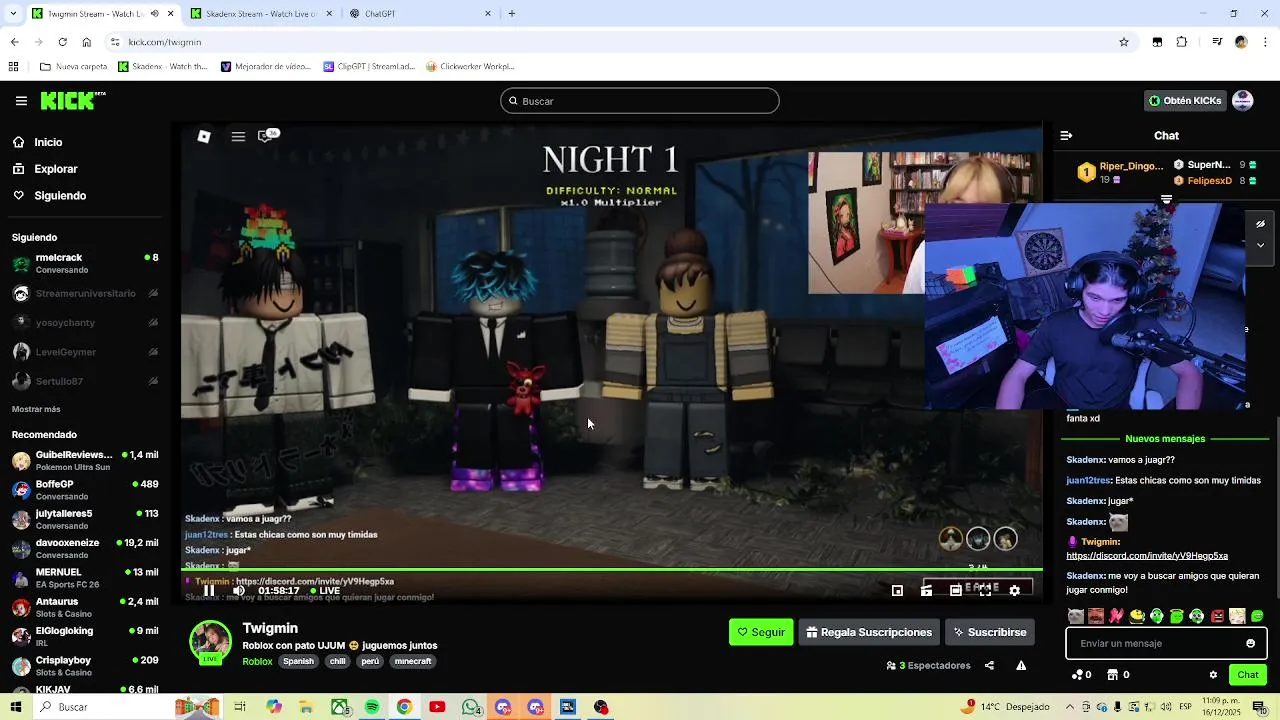The height and width of the screenshot is (720, 1280).
Task: Click Suscribirse button
Action: click(x=989, y=632)
